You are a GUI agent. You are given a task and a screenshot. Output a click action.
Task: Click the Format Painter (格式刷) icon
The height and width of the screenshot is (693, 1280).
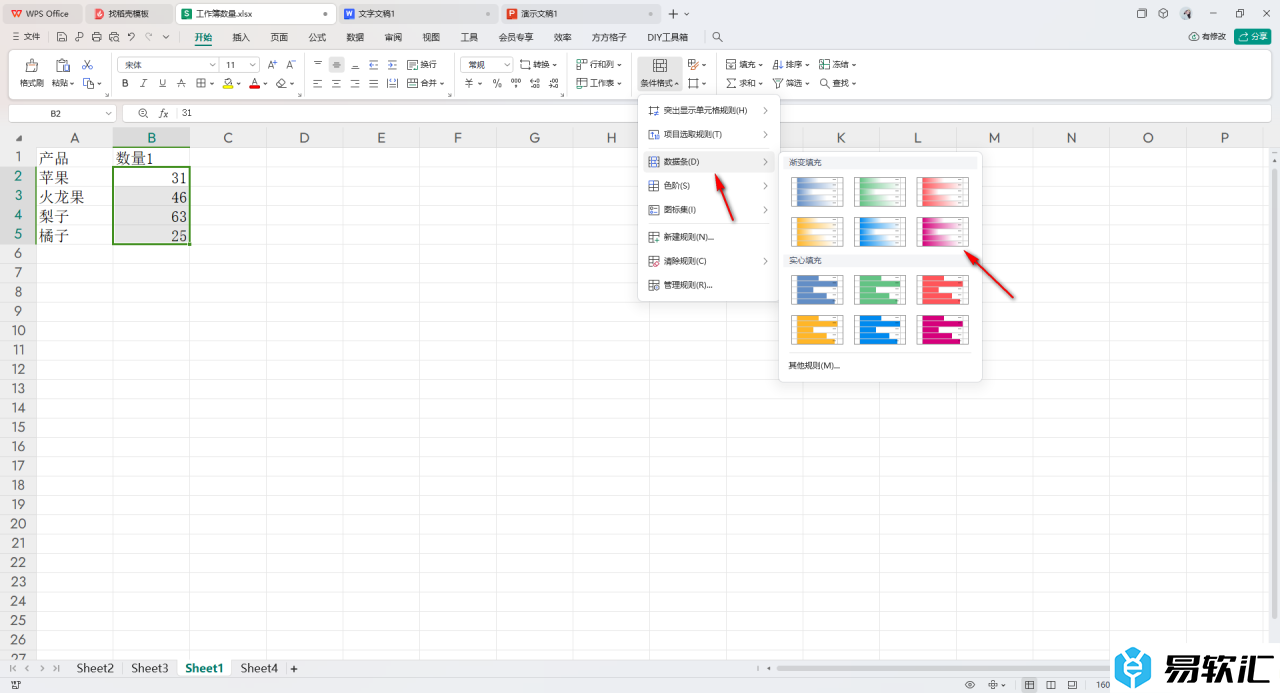[x=31, y=65]
